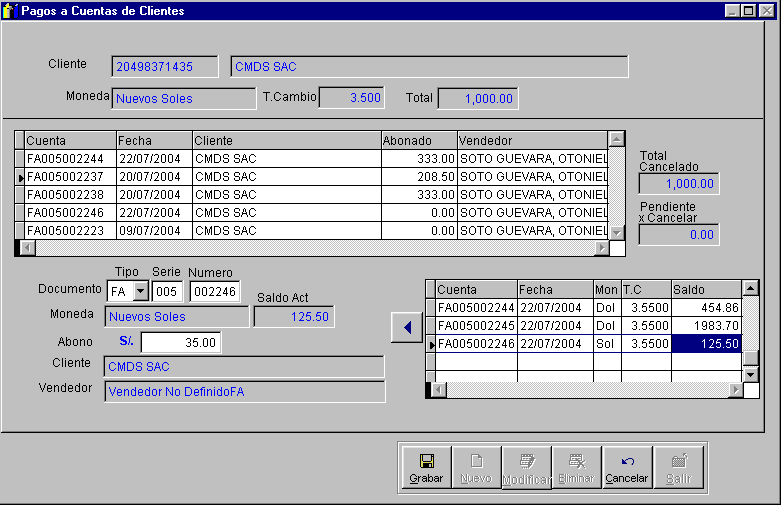The width and height of the screenshot is (781, 505).
Task: Click the Eliminar toolbar button
Action: pyautogui.click(x=577, y=467)
